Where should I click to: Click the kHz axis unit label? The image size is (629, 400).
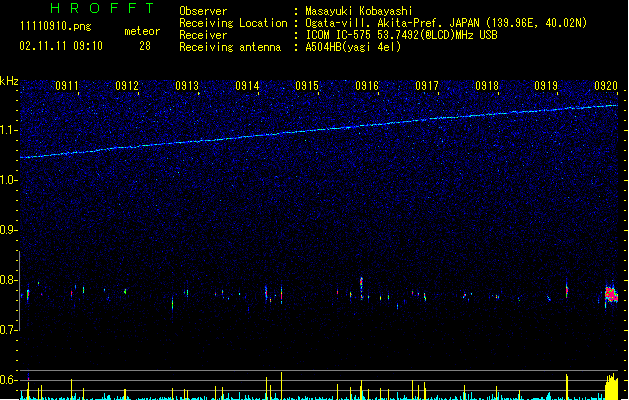(9, 81)
